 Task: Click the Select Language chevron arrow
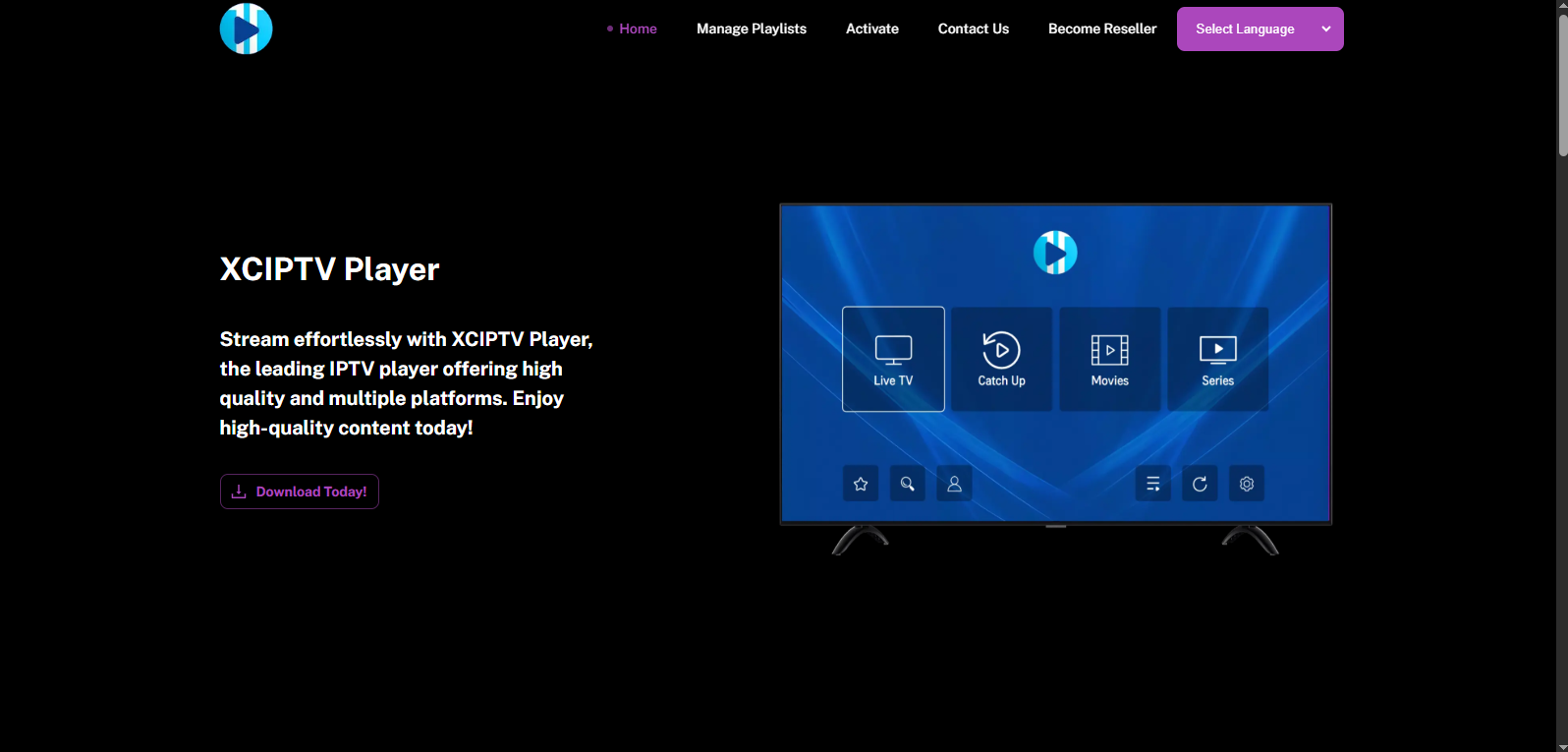tap(1326, 29)
